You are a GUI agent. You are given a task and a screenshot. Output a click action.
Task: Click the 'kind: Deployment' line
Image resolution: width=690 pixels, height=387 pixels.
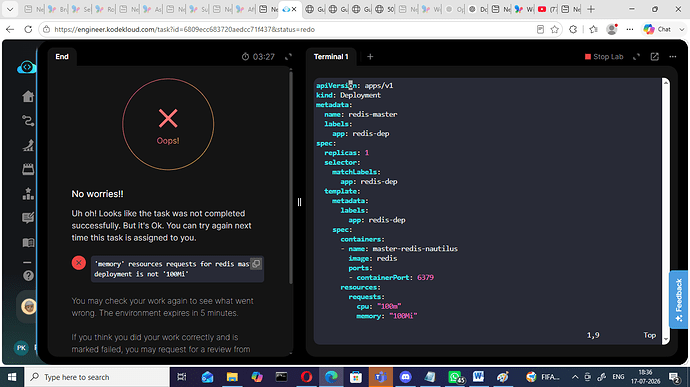(x=348, y=95)
